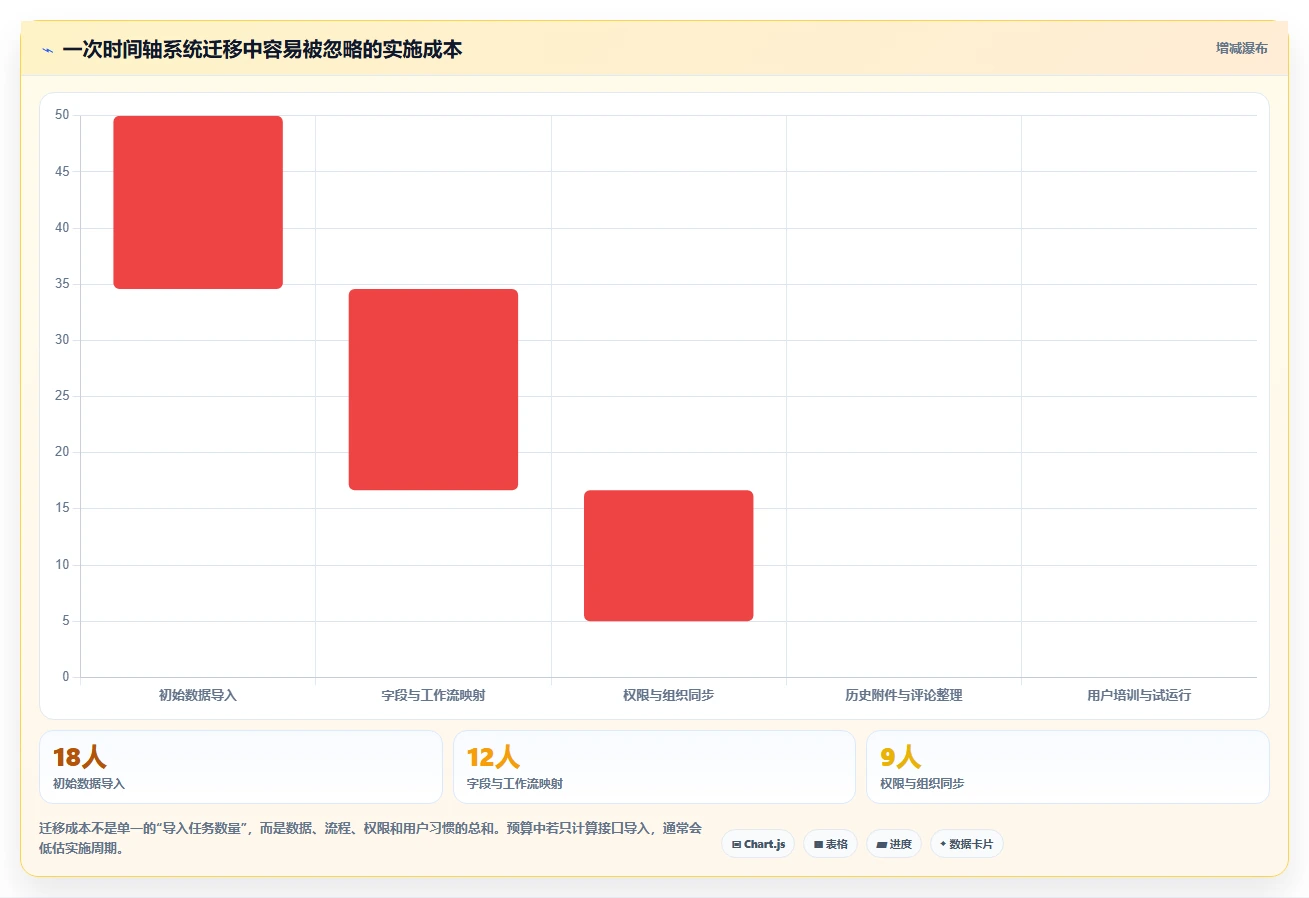The image size is (1309, 898).
Task: Click x-axis label 用户培训与试运行
Action: point(1139,695)
